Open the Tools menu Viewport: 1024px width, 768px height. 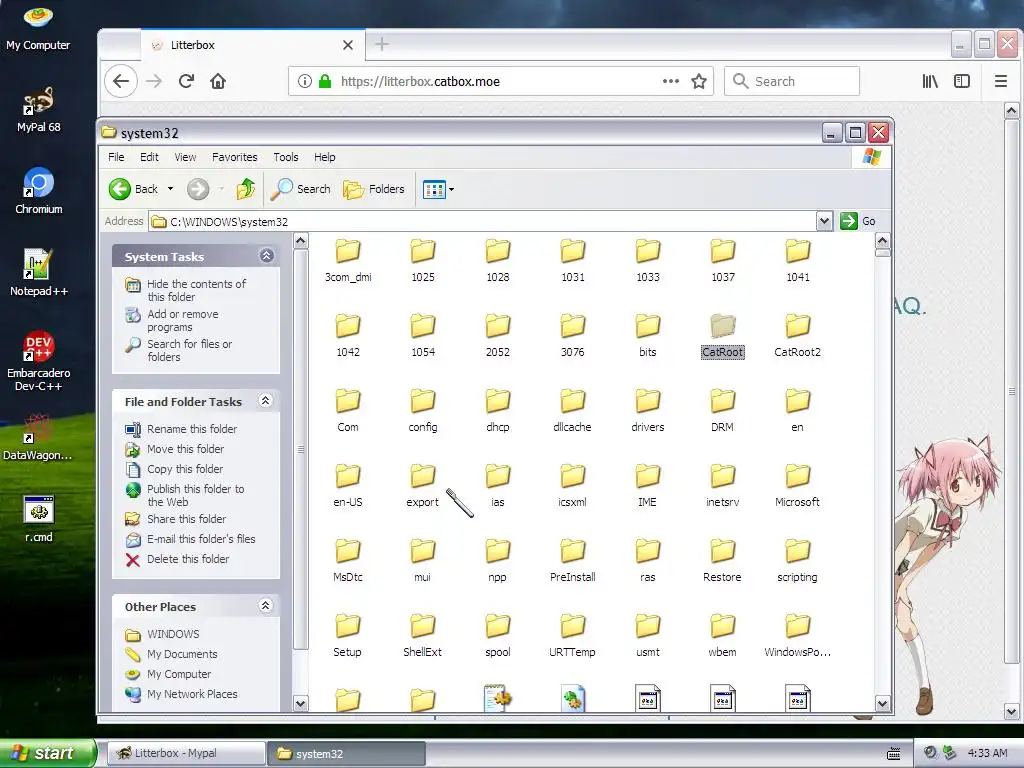tap(285, 157)
